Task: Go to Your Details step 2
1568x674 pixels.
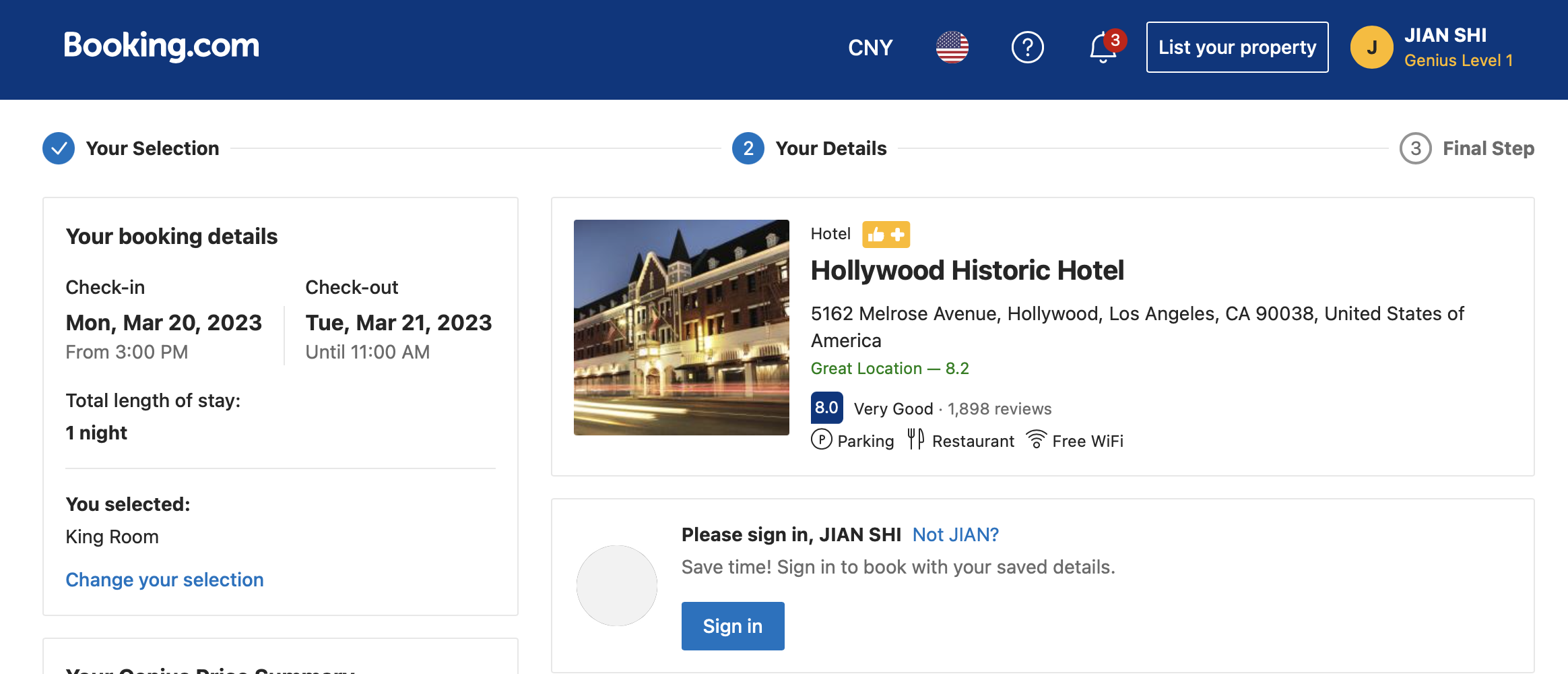Action: tap(748, 148)
